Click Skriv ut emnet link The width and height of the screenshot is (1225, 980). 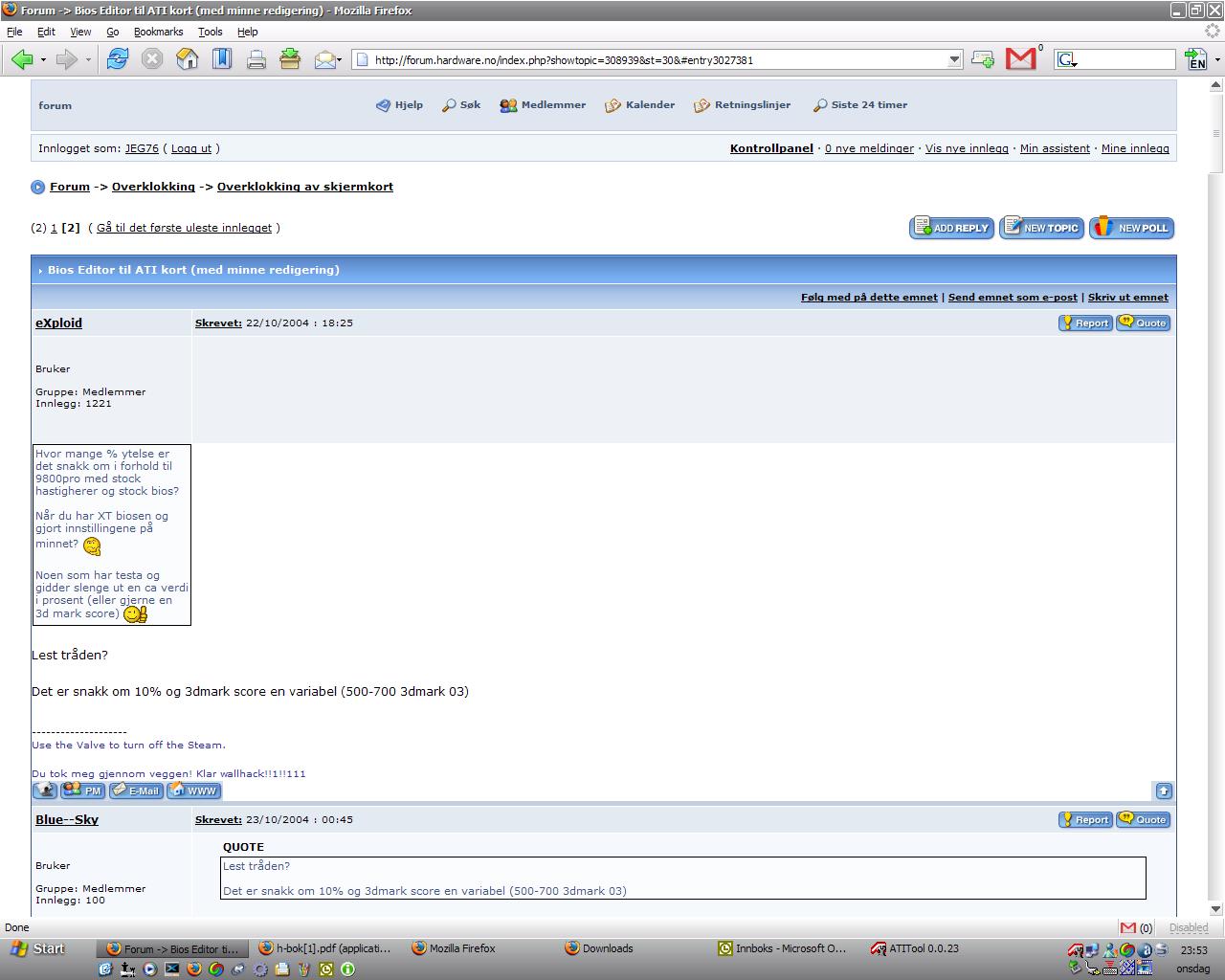(1127, 297)
